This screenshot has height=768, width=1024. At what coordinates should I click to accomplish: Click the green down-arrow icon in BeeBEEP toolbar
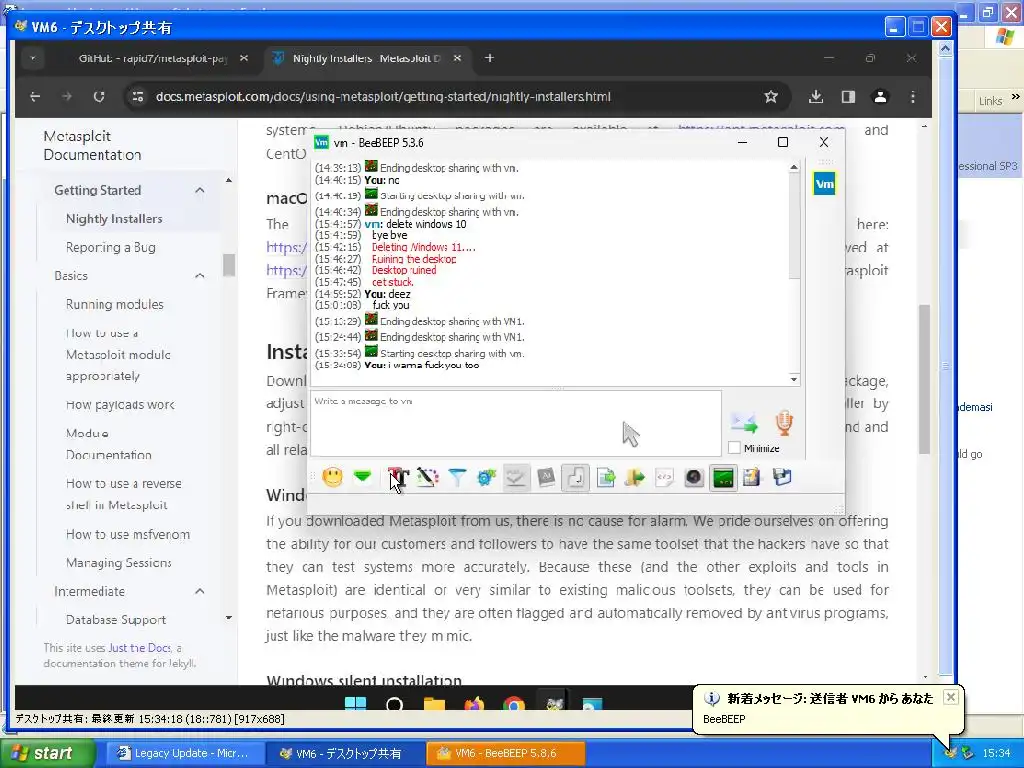362,477
